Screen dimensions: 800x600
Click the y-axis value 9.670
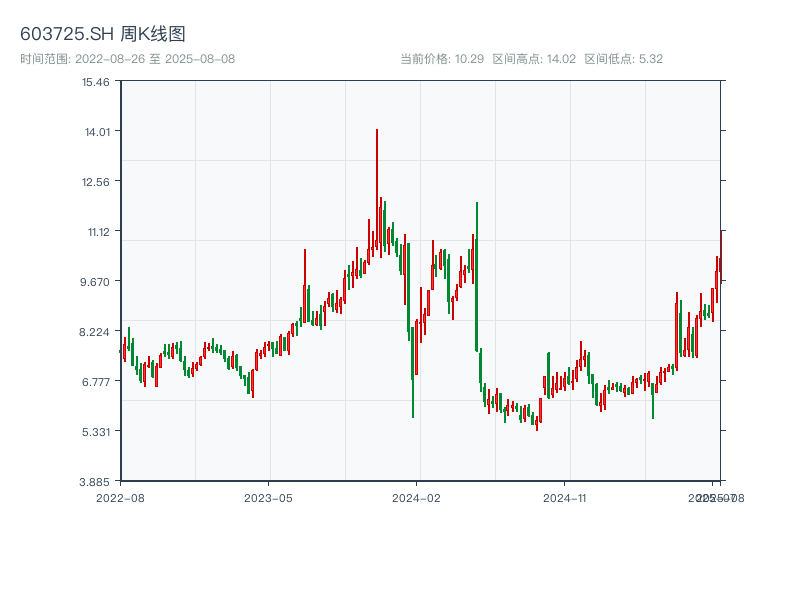[95, 282]
